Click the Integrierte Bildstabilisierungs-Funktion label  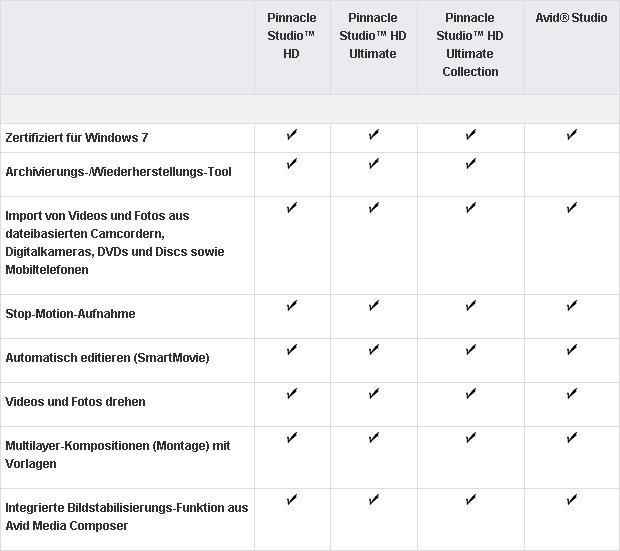[127, 517]
